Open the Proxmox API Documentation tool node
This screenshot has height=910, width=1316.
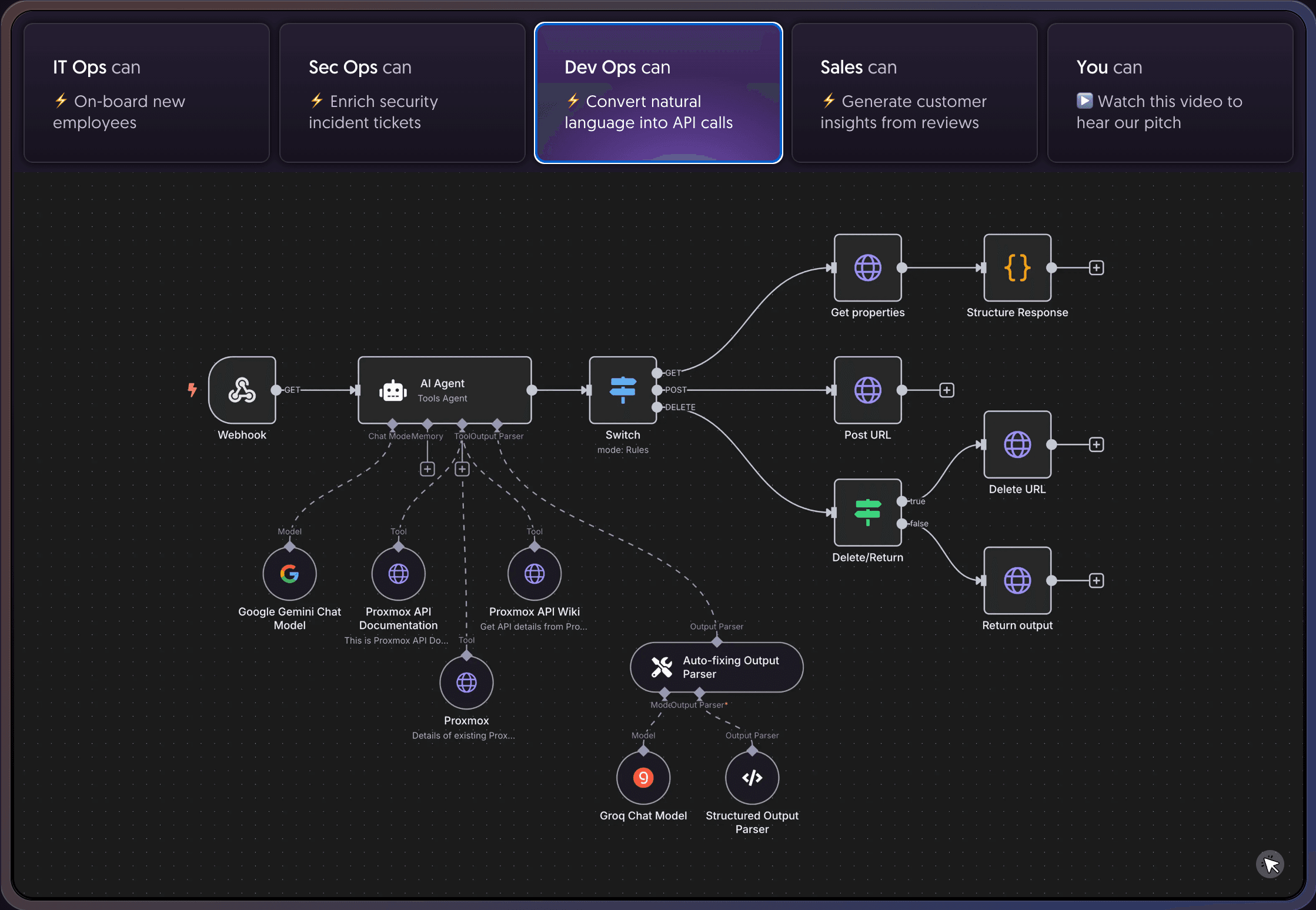point(398,574)
